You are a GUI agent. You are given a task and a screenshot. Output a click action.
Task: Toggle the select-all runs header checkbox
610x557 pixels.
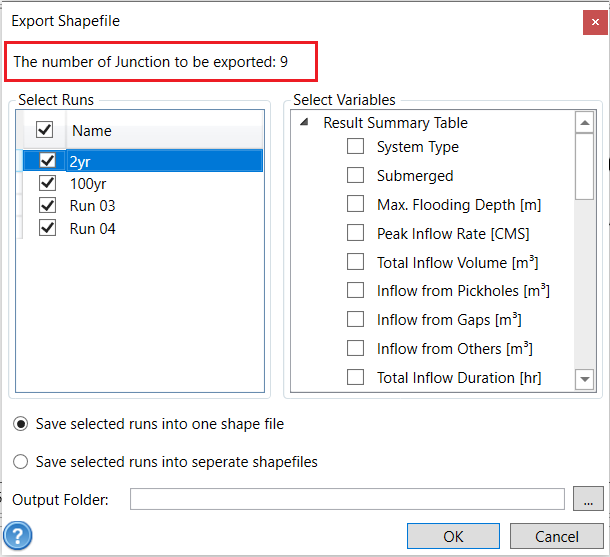coord(45,130)
